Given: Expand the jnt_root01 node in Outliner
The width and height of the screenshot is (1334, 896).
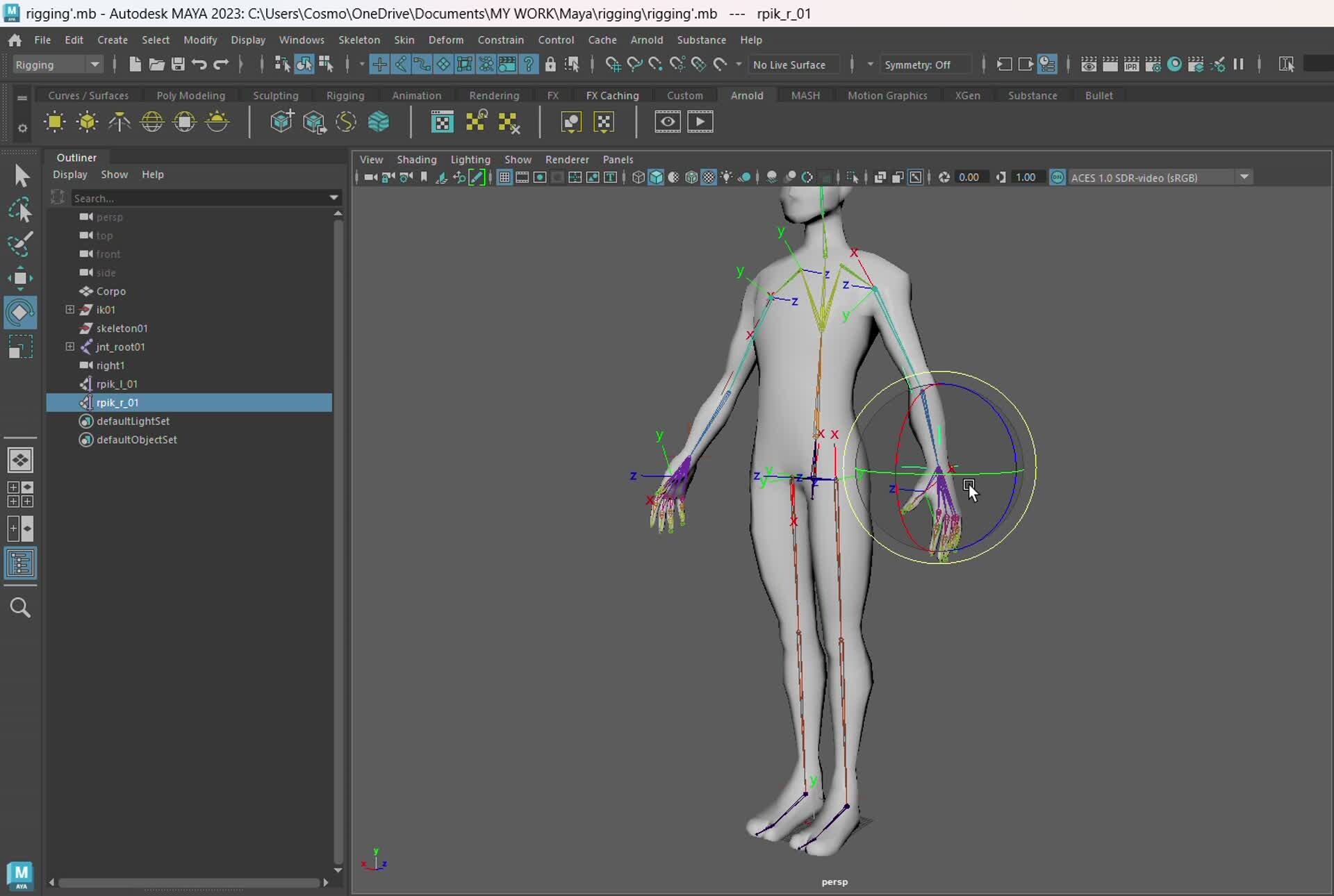Looking at the screenshot, I should (69, 347).
